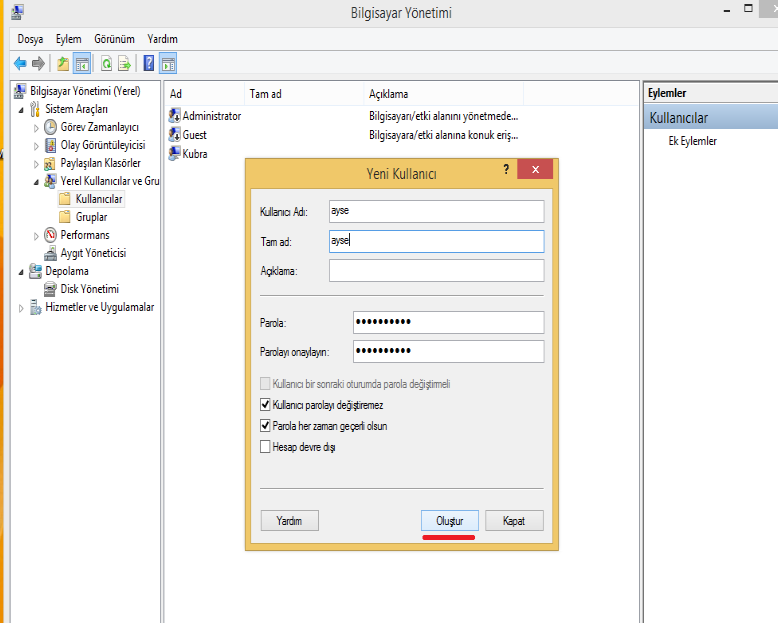Open the Eylem menu

click(68, 39)
